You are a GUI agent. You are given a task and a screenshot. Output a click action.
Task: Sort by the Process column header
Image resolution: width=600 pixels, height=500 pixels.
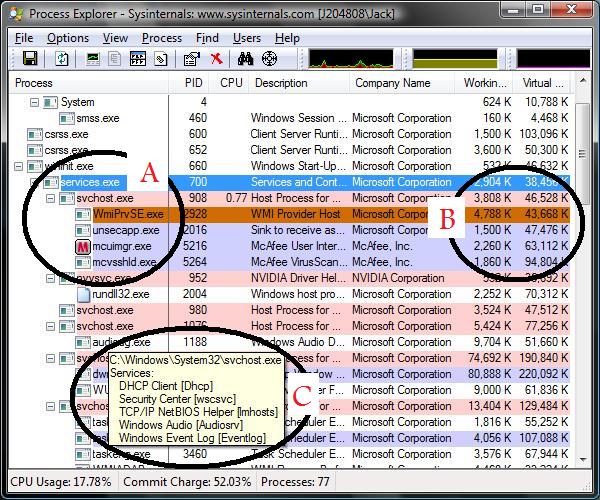click(x=88, y=83)
